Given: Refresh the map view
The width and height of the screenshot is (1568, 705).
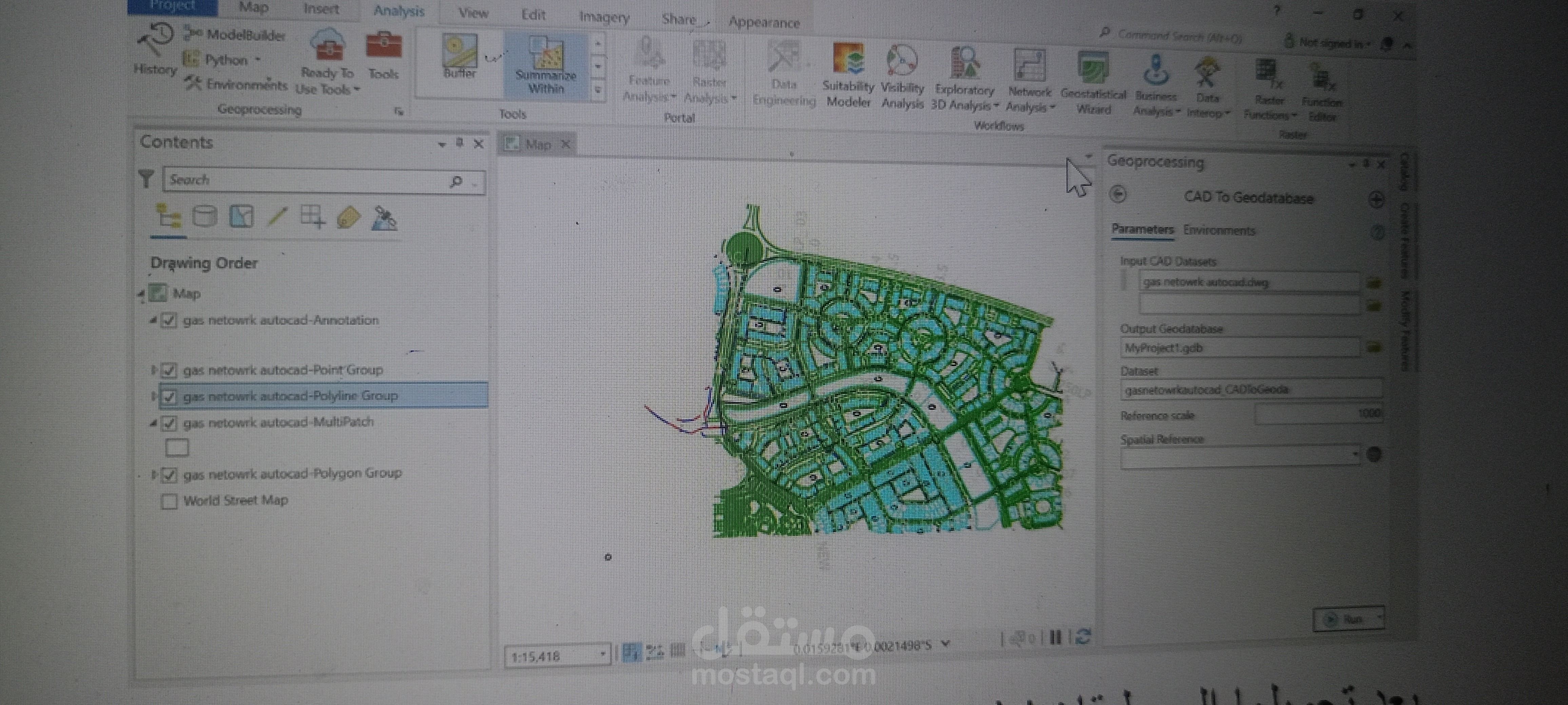Looking at the screenshot, I should pyautogui.click(x=1082, y=636).
